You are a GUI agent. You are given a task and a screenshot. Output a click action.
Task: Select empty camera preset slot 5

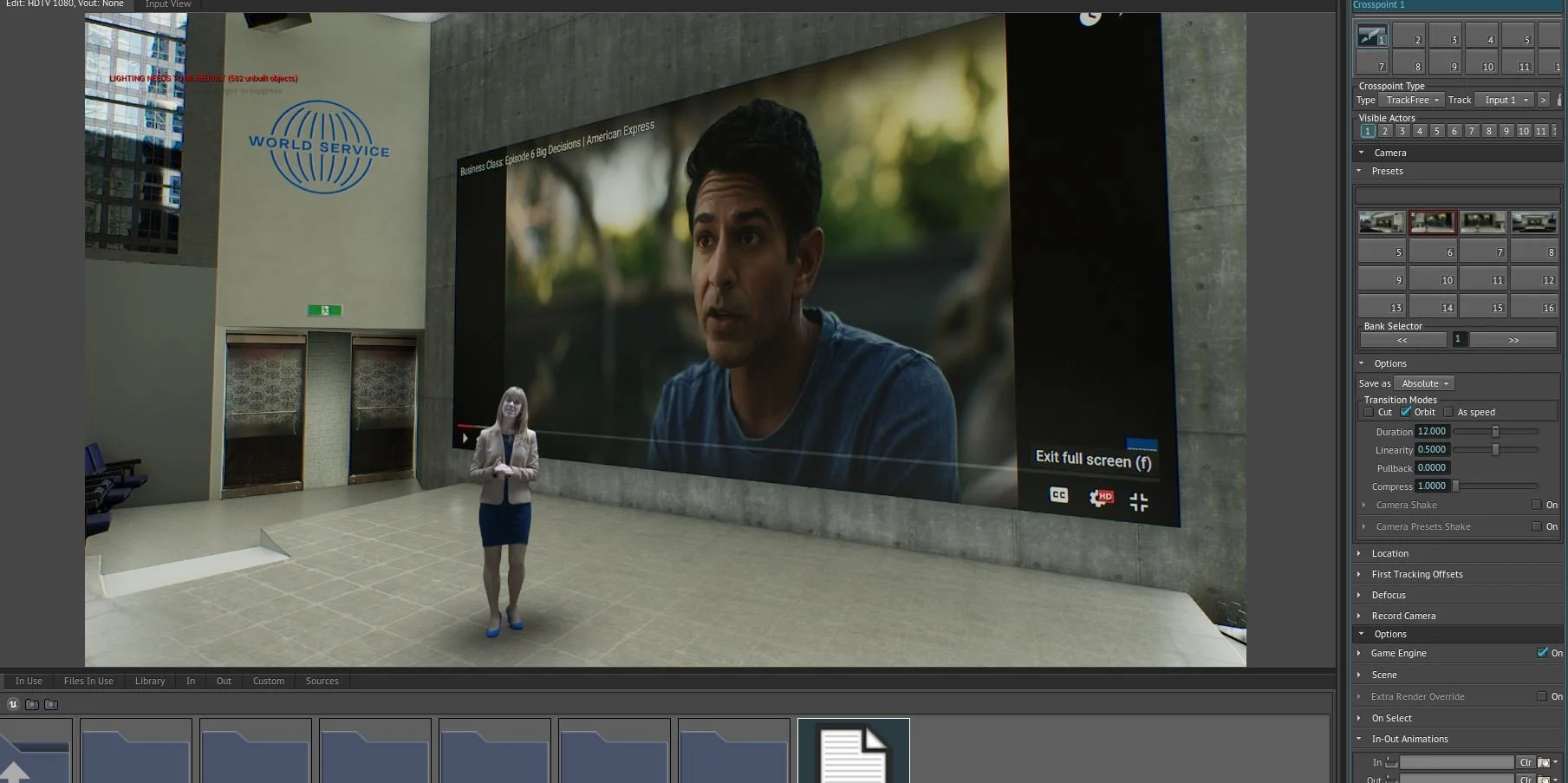coord(1382,251)
